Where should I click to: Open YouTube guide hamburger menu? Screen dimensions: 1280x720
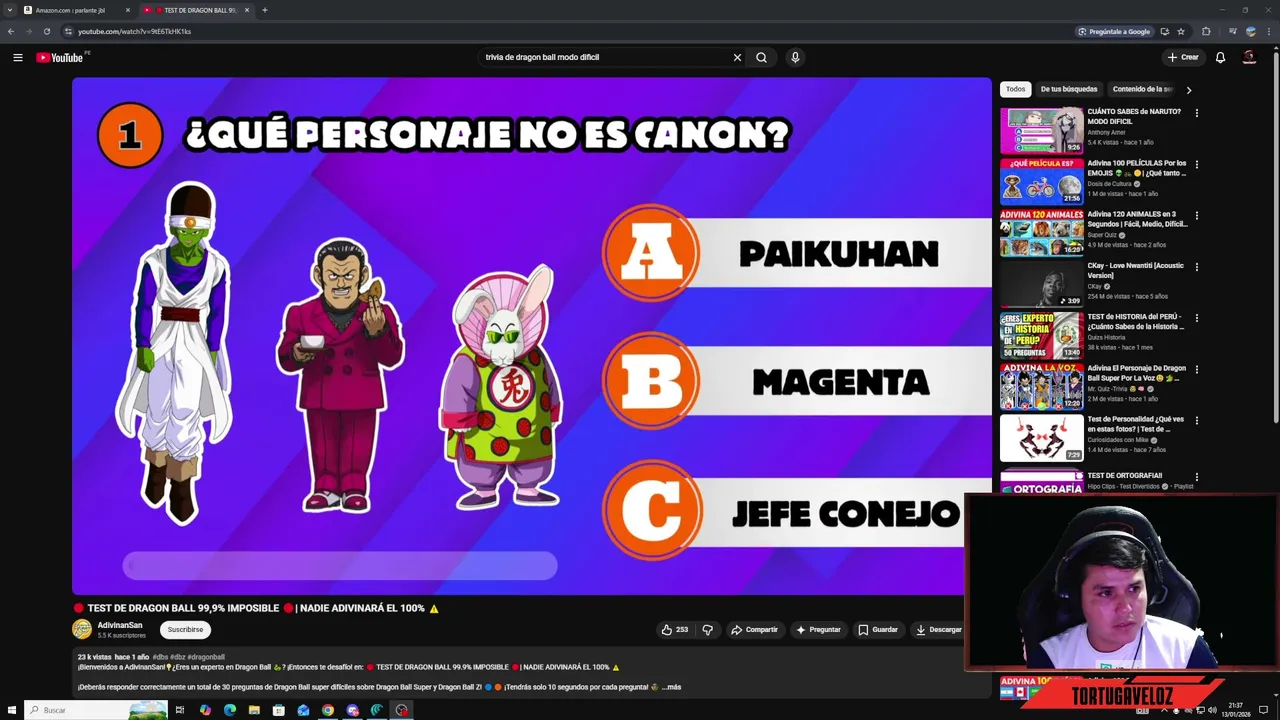tap(18, 57)
